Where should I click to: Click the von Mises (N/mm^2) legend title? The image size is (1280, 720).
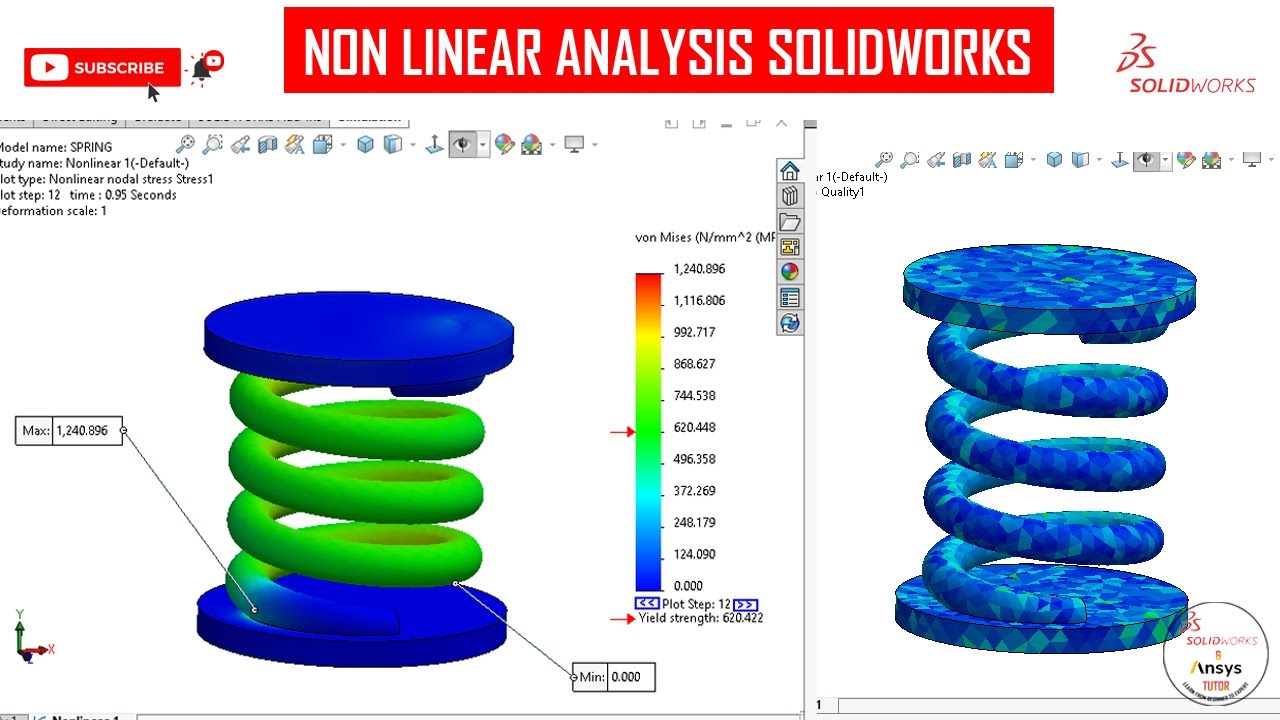pos(706,237)
